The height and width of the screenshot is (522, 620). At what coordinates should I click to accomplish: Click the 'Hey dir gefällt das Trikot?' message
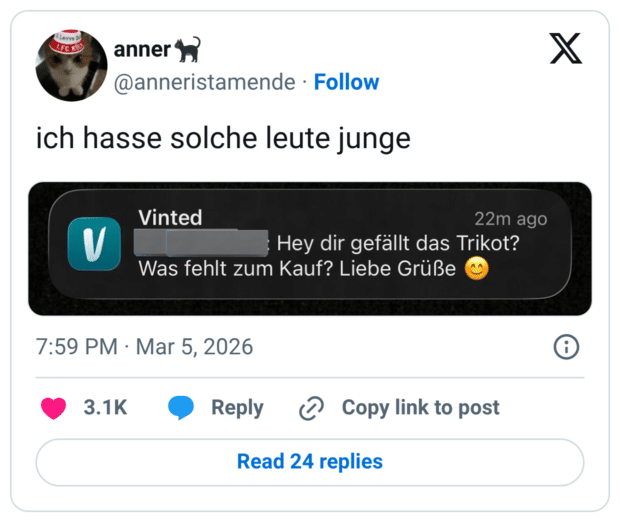coord(403,243)
